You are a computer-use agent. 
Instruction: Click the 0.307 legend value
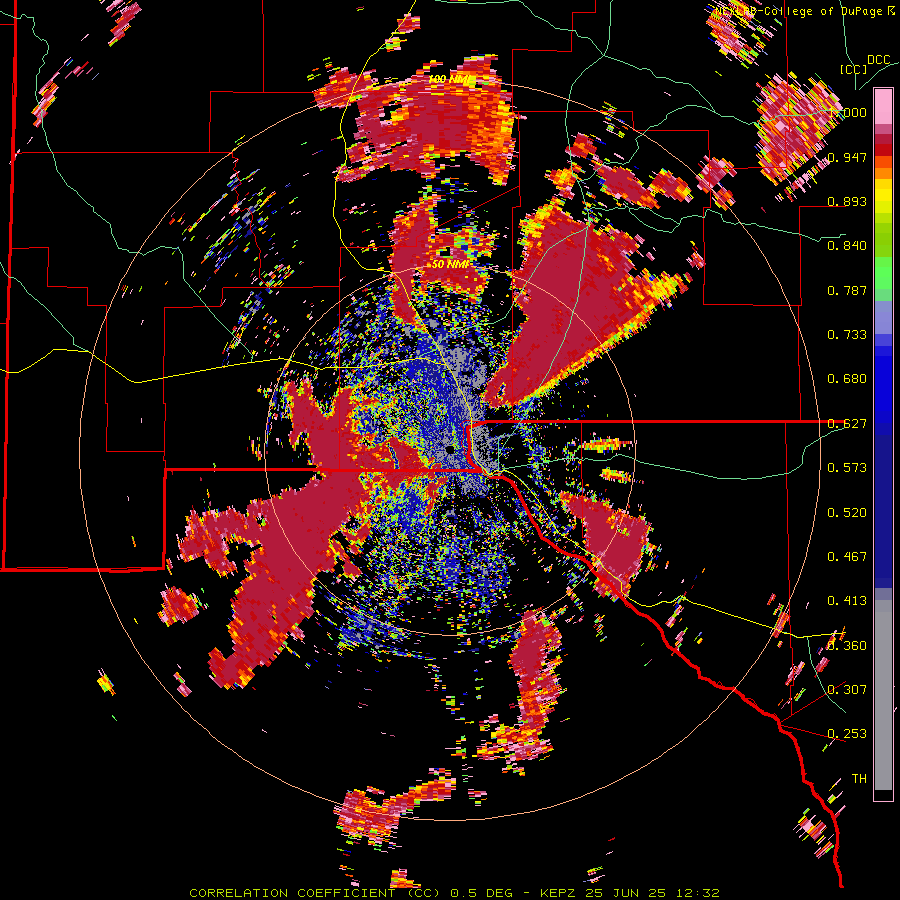(x=847, y=690)
